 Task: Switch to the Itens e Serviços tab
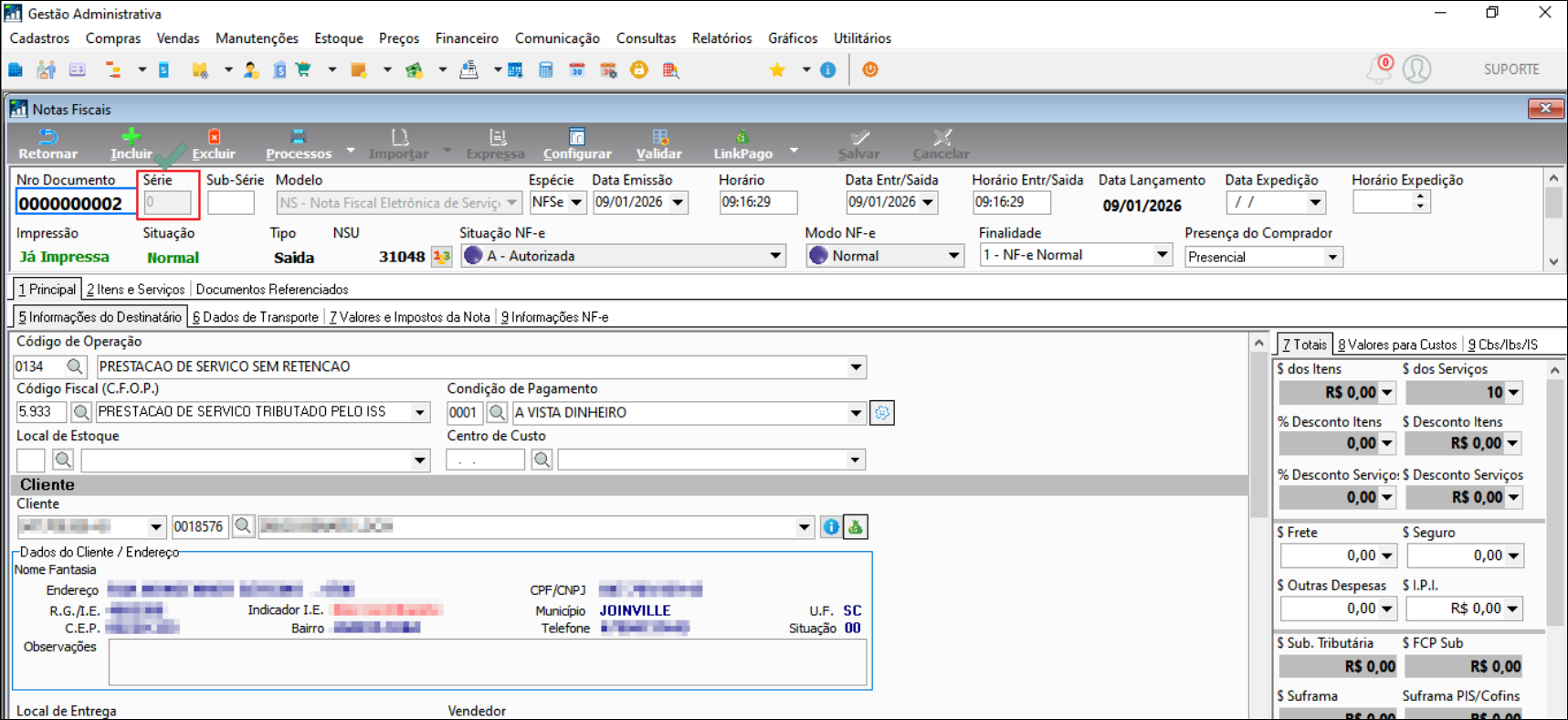(x=136, y=290)
